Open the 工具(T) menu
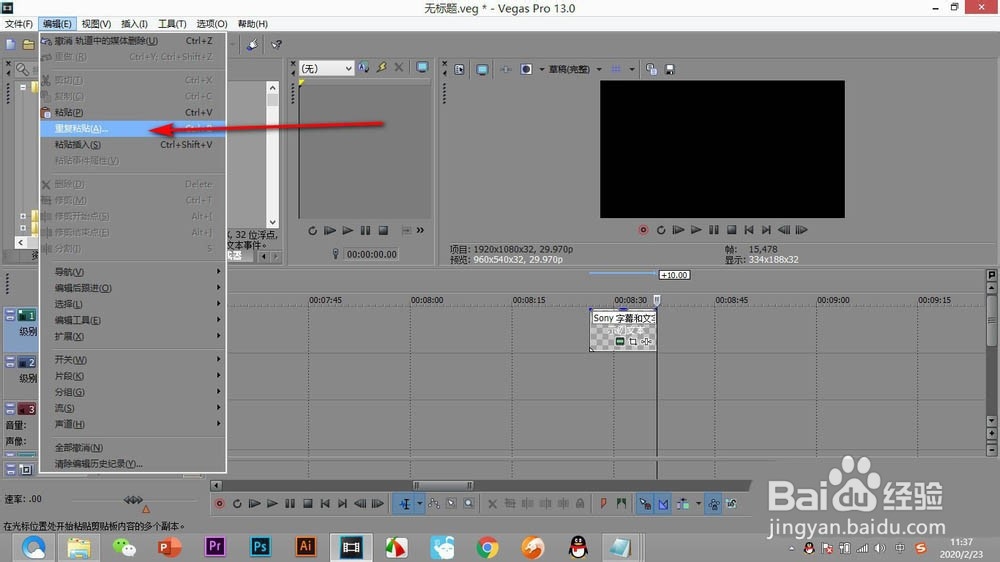 (x=172, y=24)
